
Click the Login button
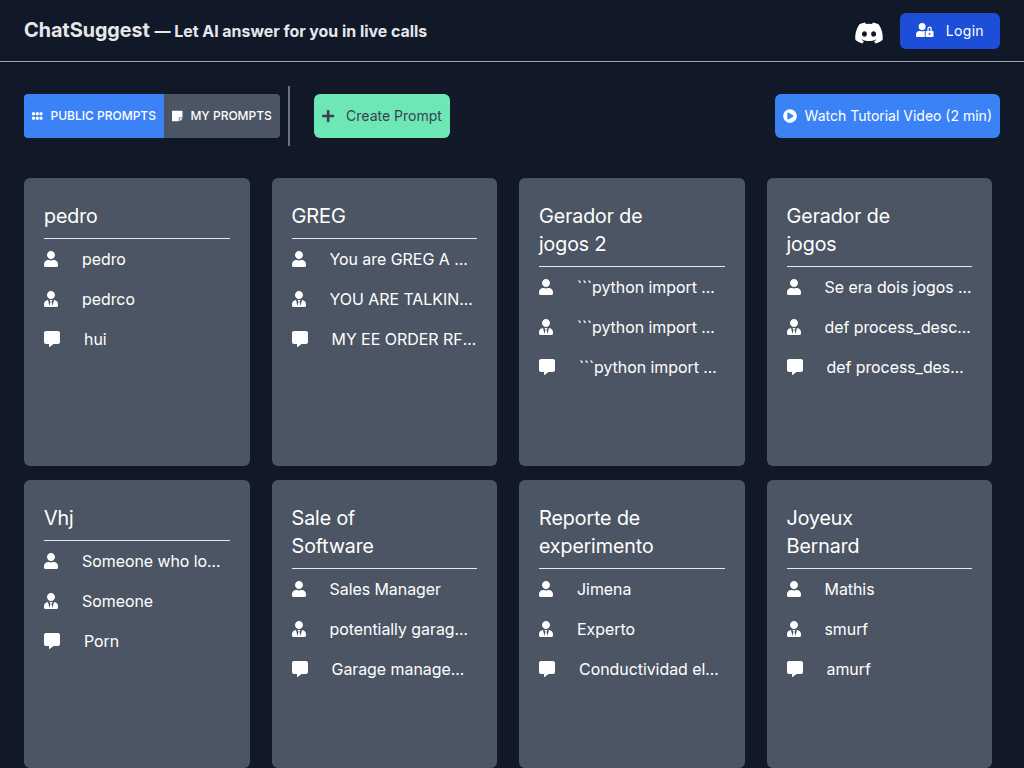[950, 31]
